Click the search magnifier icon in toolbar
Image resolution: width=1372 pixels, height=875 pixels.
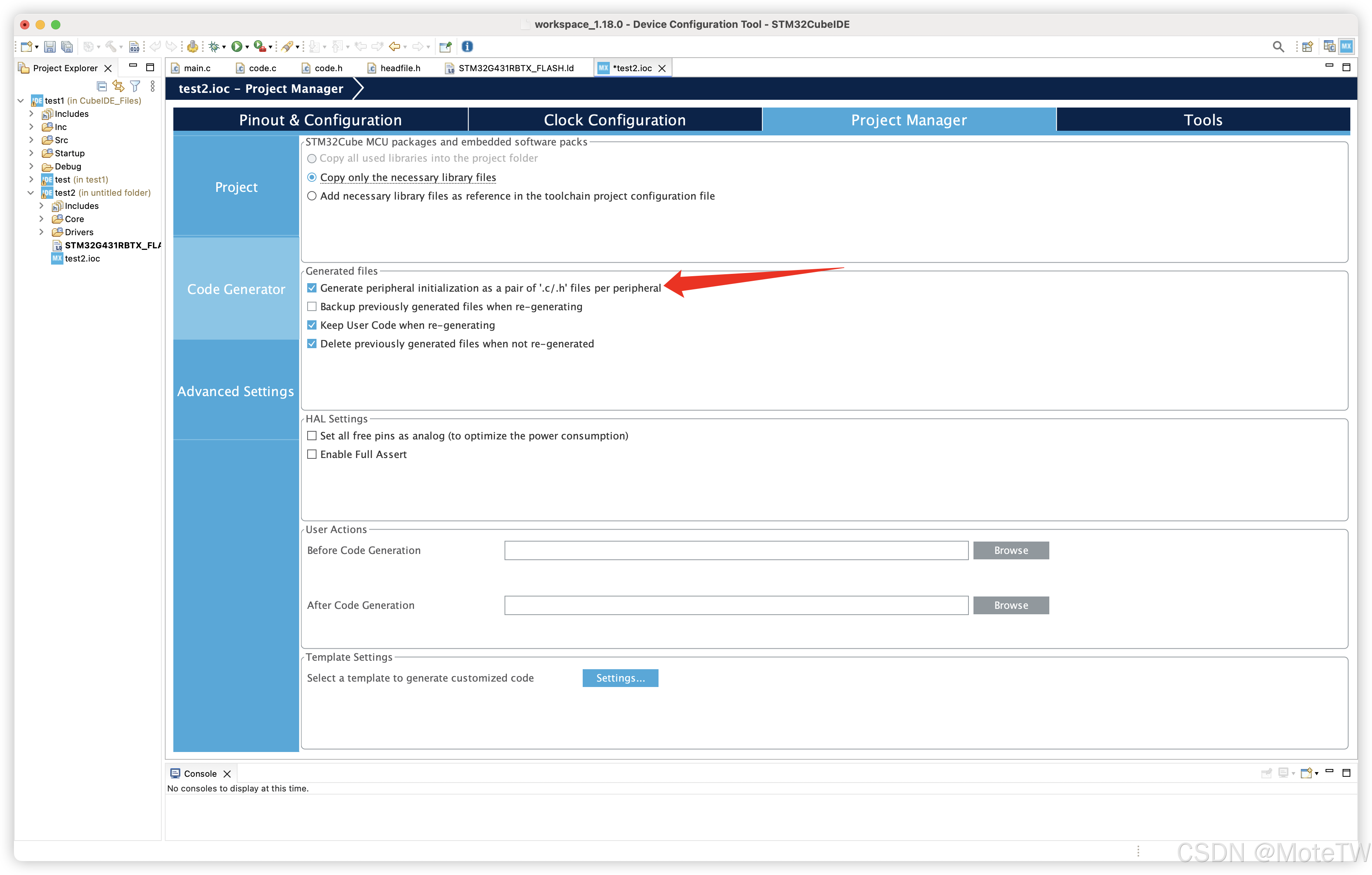pos(1278,47)
